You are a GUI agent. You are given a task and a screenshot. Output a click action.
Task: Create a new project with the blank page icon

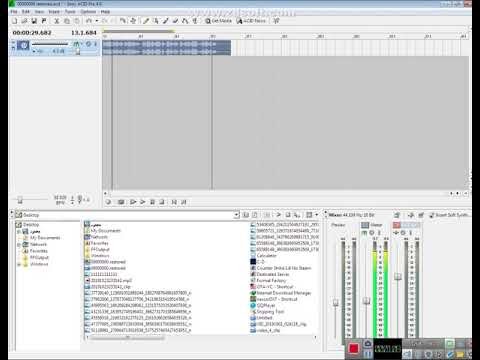15,21
